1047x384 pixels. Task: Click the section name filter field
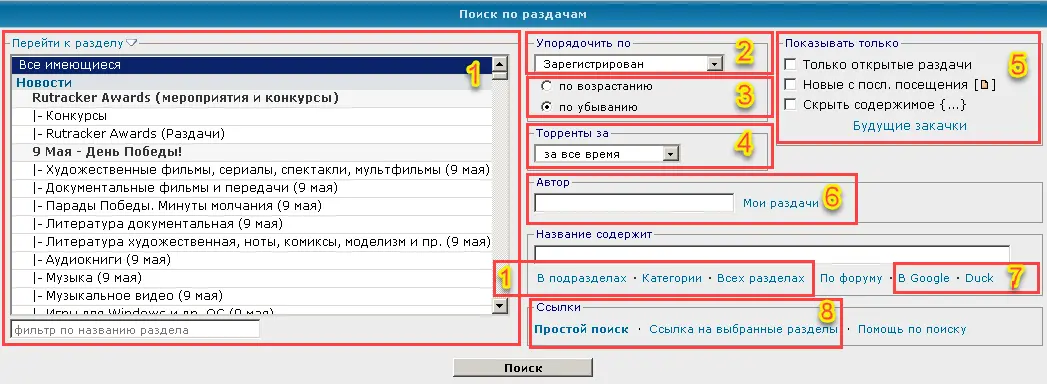click(136, 330)
